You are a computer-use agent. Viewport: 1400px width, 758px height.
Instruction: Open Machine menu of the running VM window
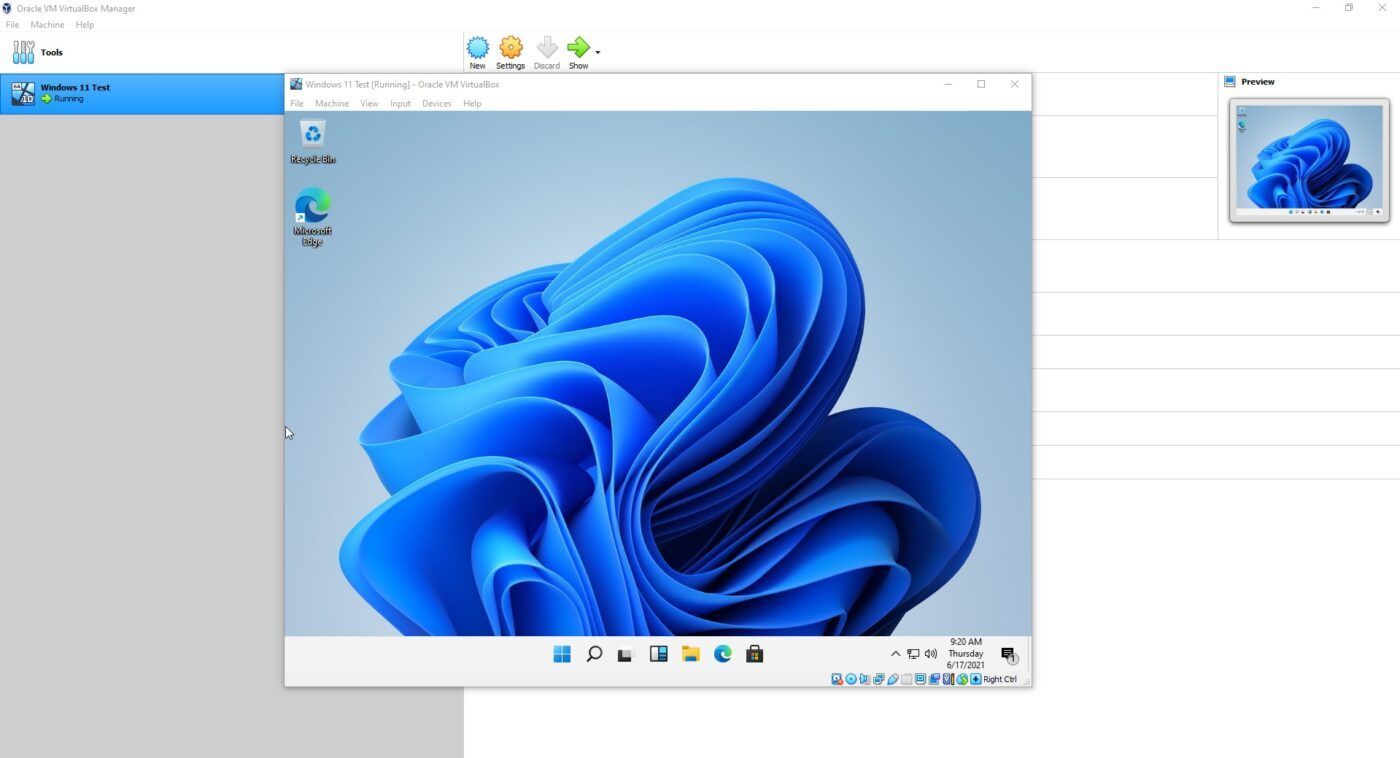click(332, 104)
